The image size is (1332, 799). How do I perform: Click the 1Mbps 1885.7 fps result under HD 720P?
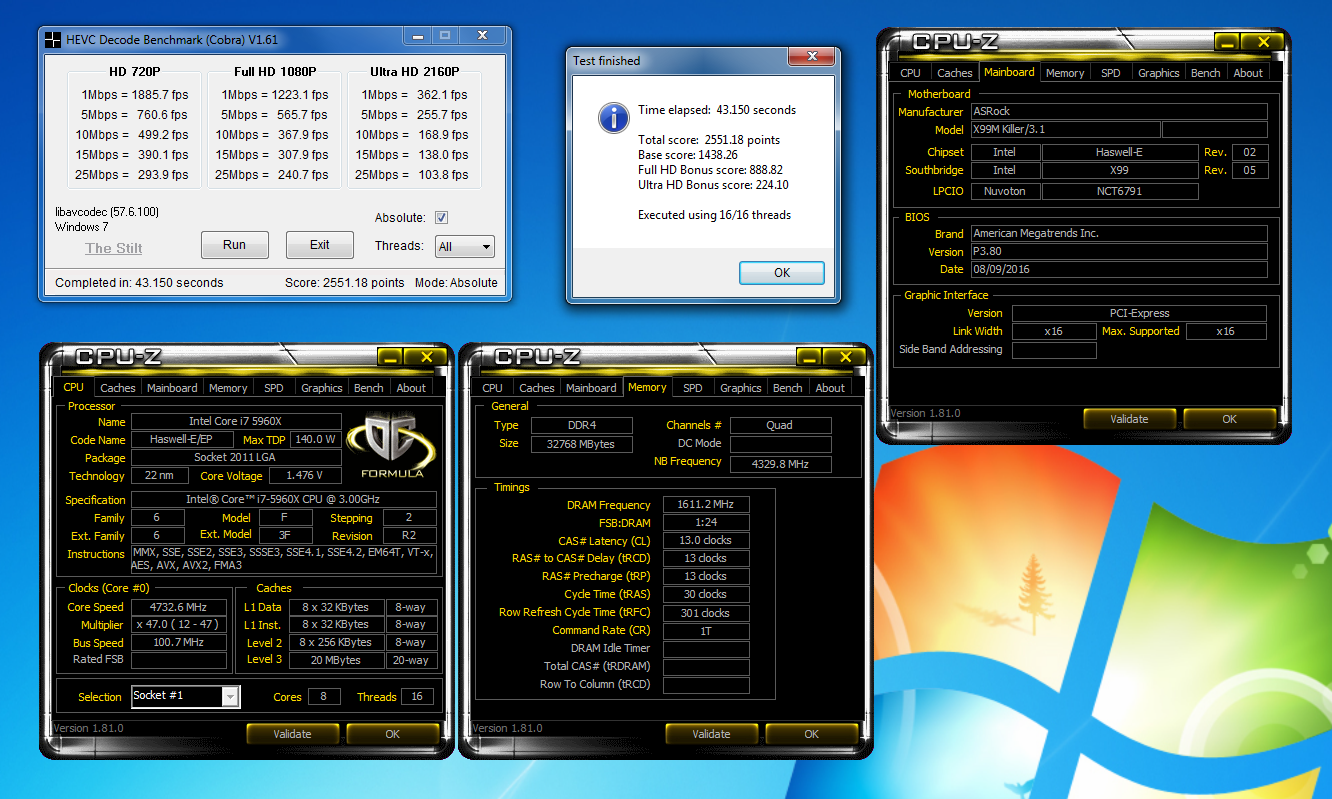(x=135, y=95)
